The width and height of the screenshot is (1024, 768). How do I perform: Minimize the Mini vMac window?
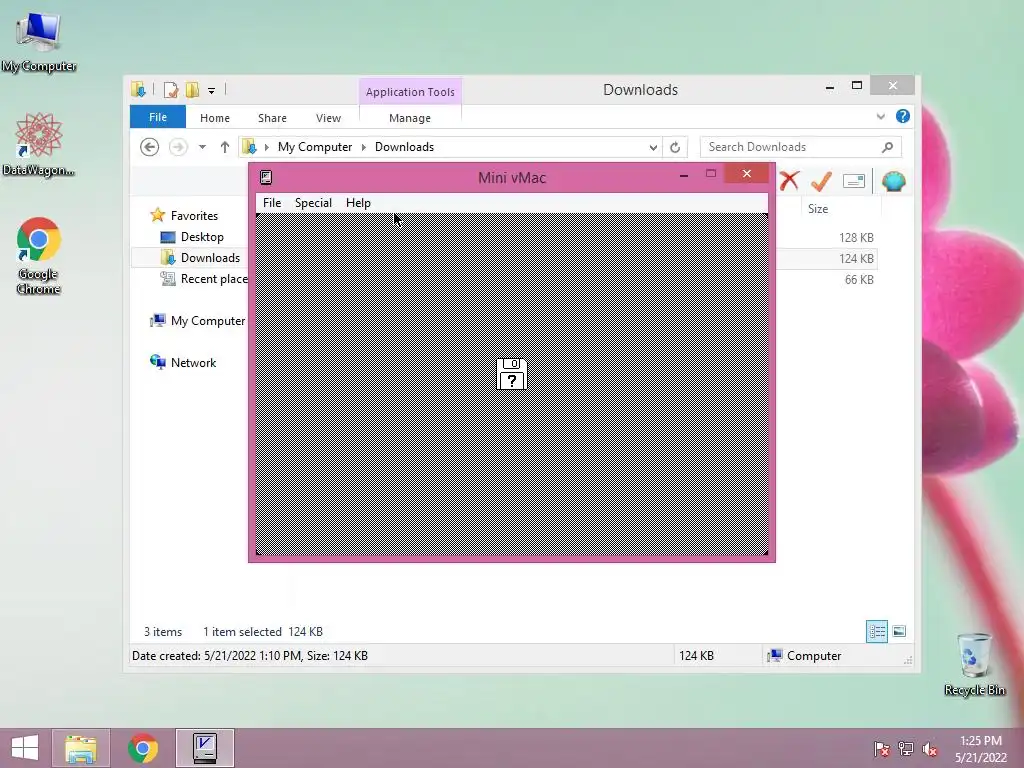[684, 175]
